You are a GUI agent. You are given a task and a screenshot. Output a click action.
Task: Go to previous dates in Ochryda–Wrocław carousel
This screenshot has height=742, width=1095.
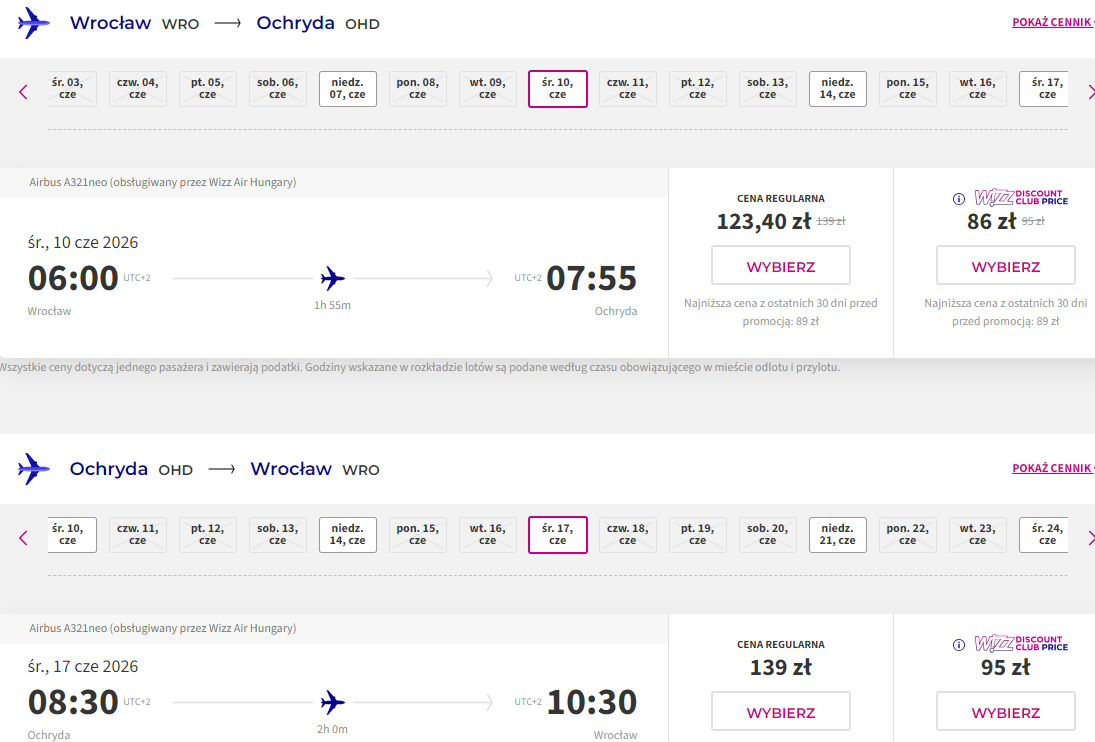point(23,537)
